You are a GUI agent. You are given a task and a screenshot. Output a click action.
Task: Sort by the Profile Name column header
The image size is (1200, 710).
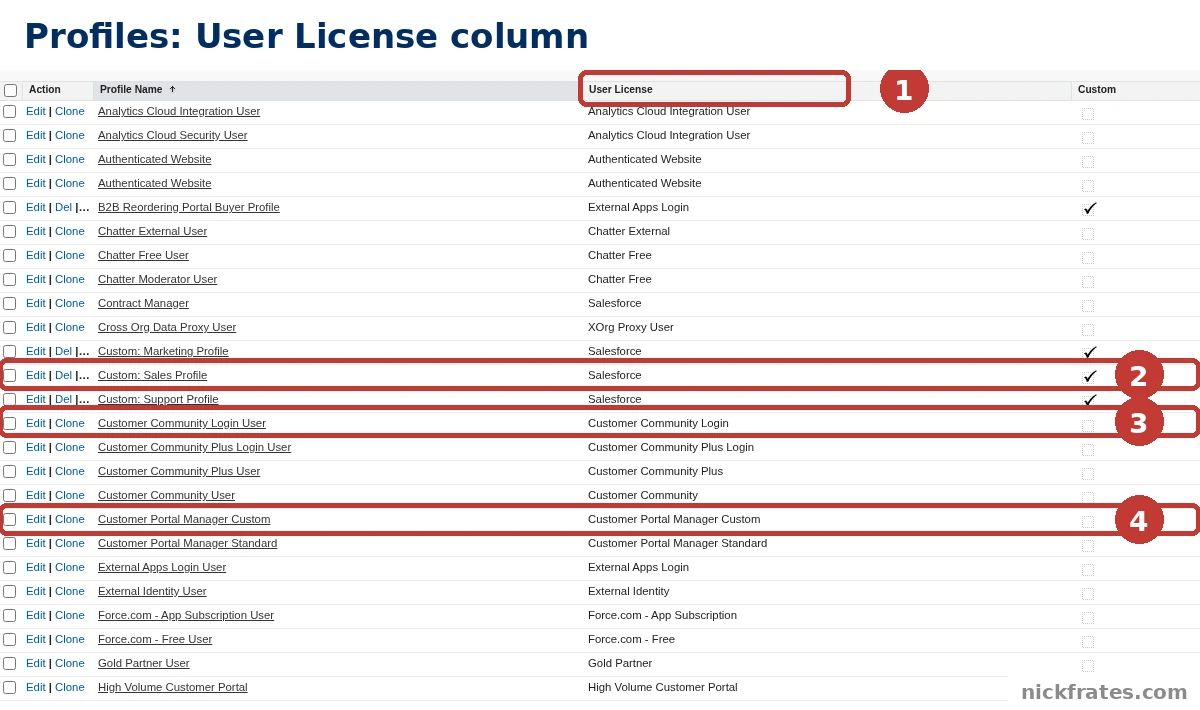[x=131, y=90]
